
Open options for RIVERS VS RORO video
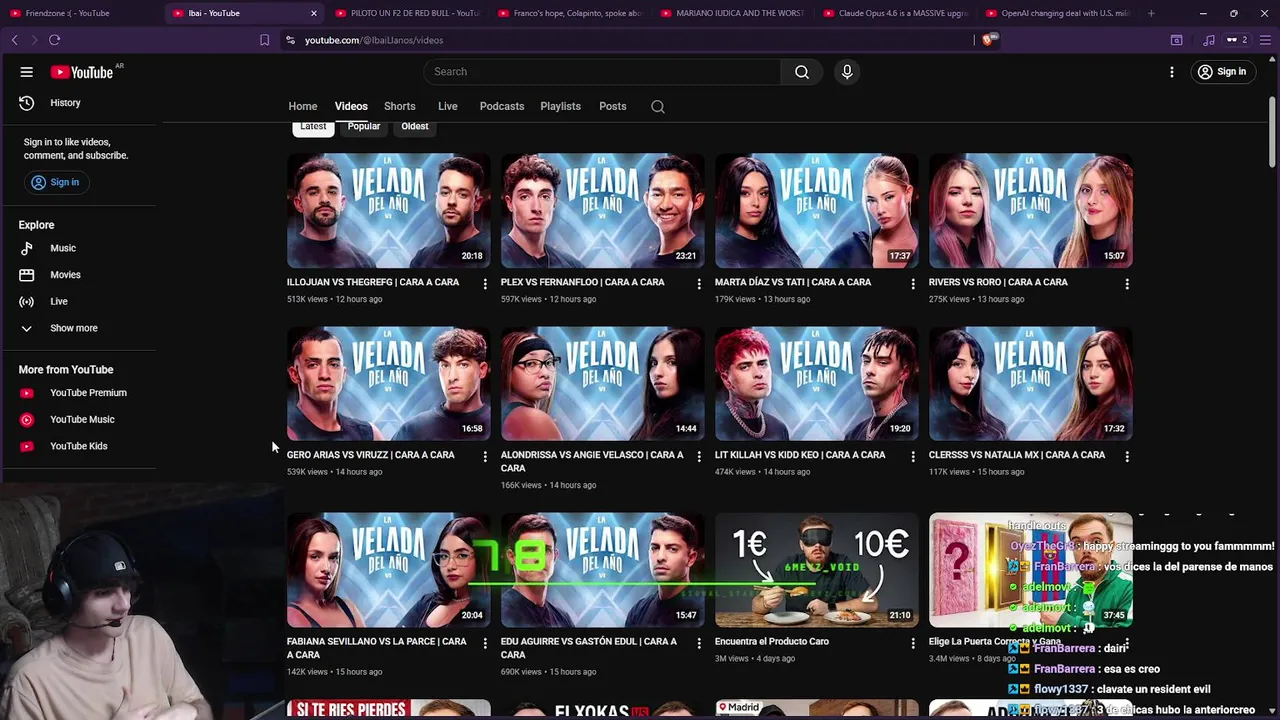tap(1127, 284)
